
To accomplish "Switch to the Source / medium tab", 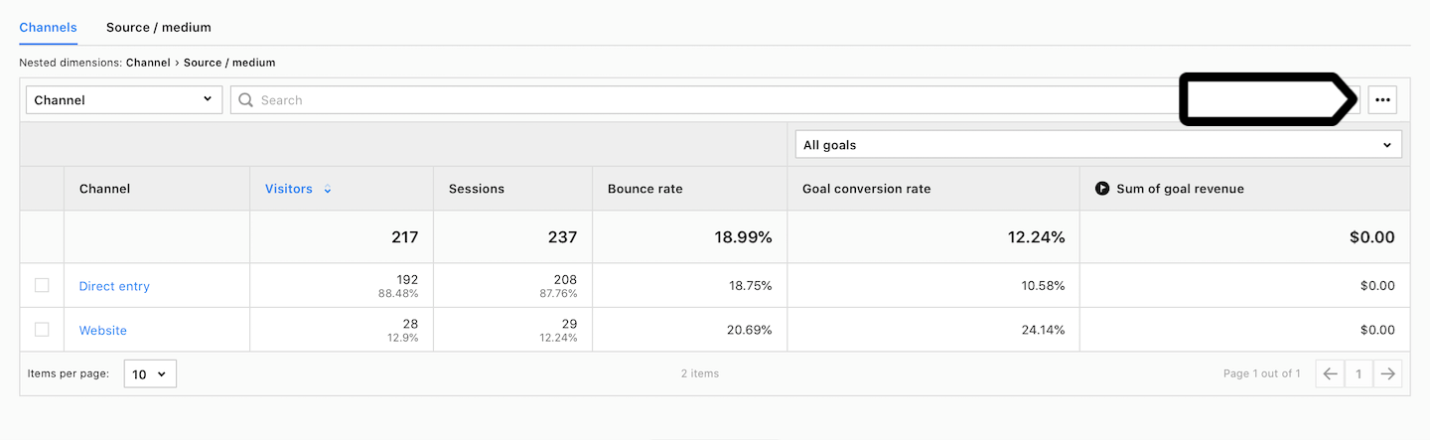I will coord(158,27).
